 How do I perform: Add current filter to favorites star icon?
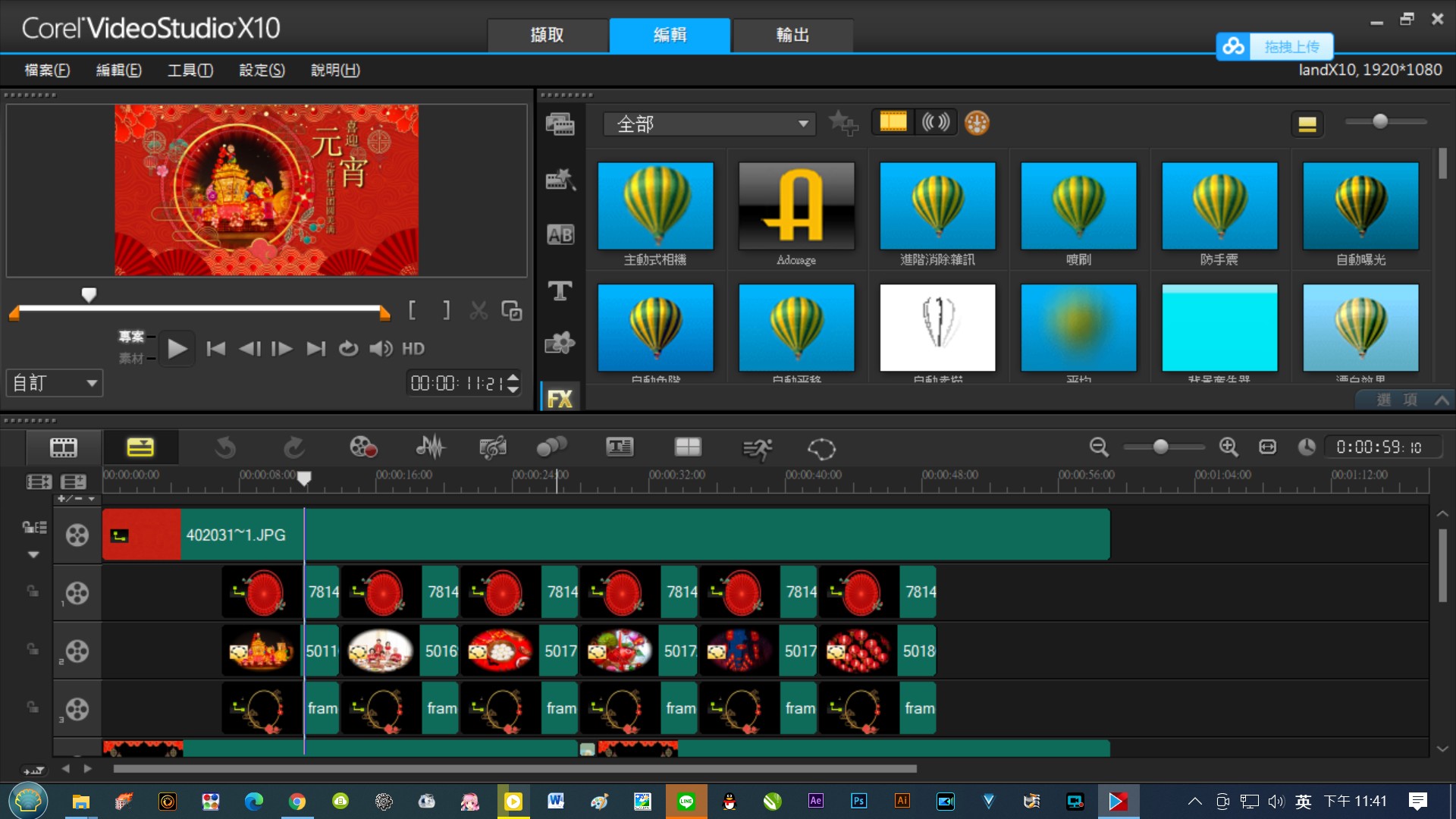(843, 123)
